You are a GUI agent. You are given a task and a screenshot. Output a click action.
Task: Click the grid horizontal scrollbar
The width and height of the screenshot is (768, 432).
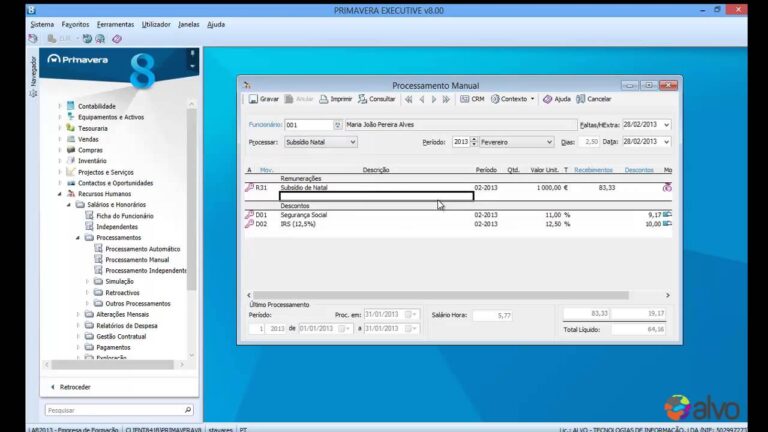click(x=441, y=295)
